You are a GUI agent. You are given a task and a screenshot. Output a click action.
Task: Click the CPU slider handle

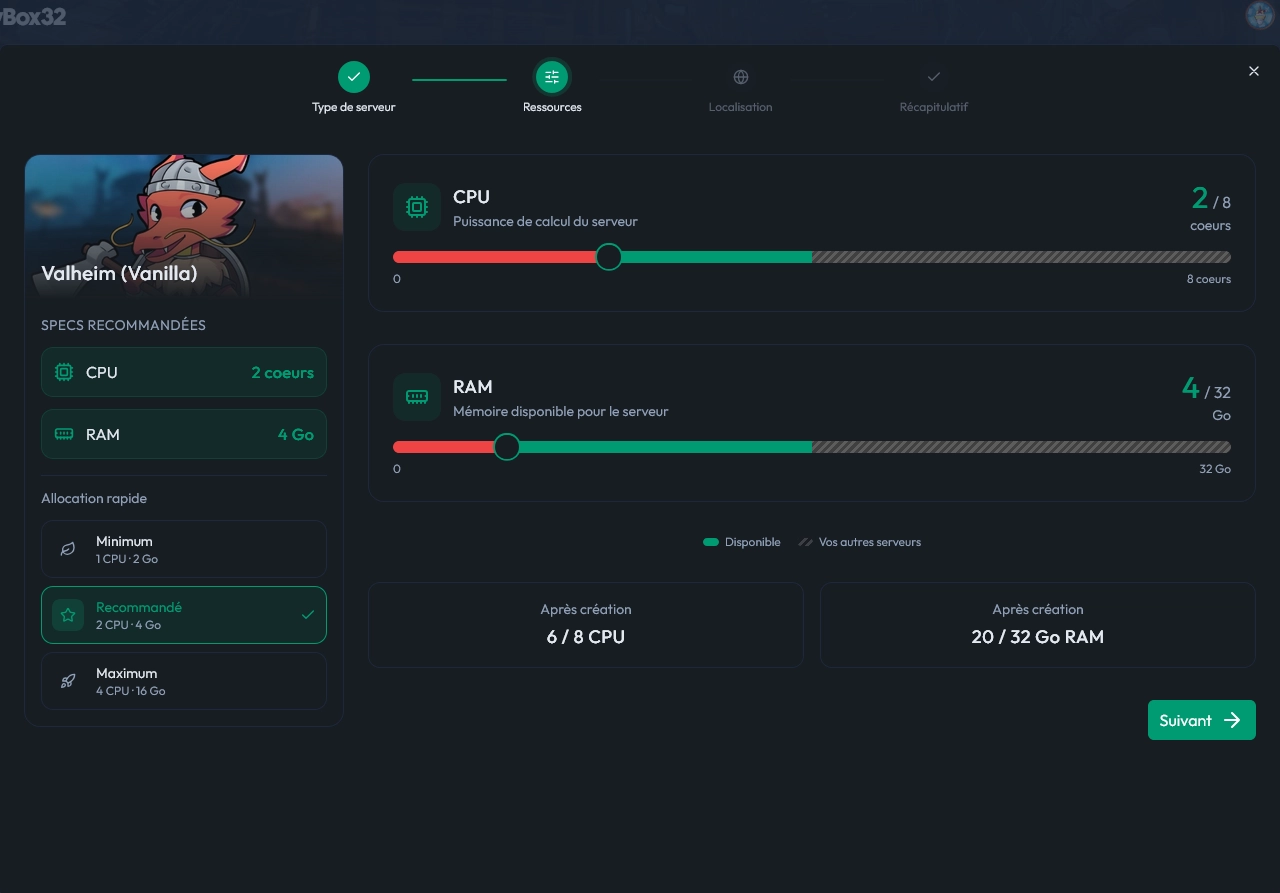[x=609, y=257]
